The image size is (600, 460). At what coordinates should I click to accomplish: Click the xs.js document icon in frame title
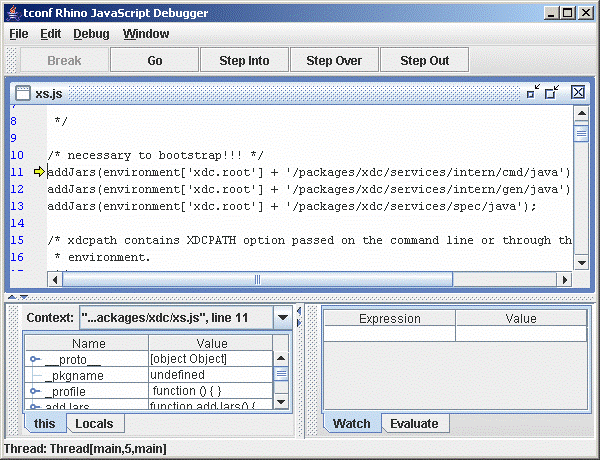click(x=22, y=93)
